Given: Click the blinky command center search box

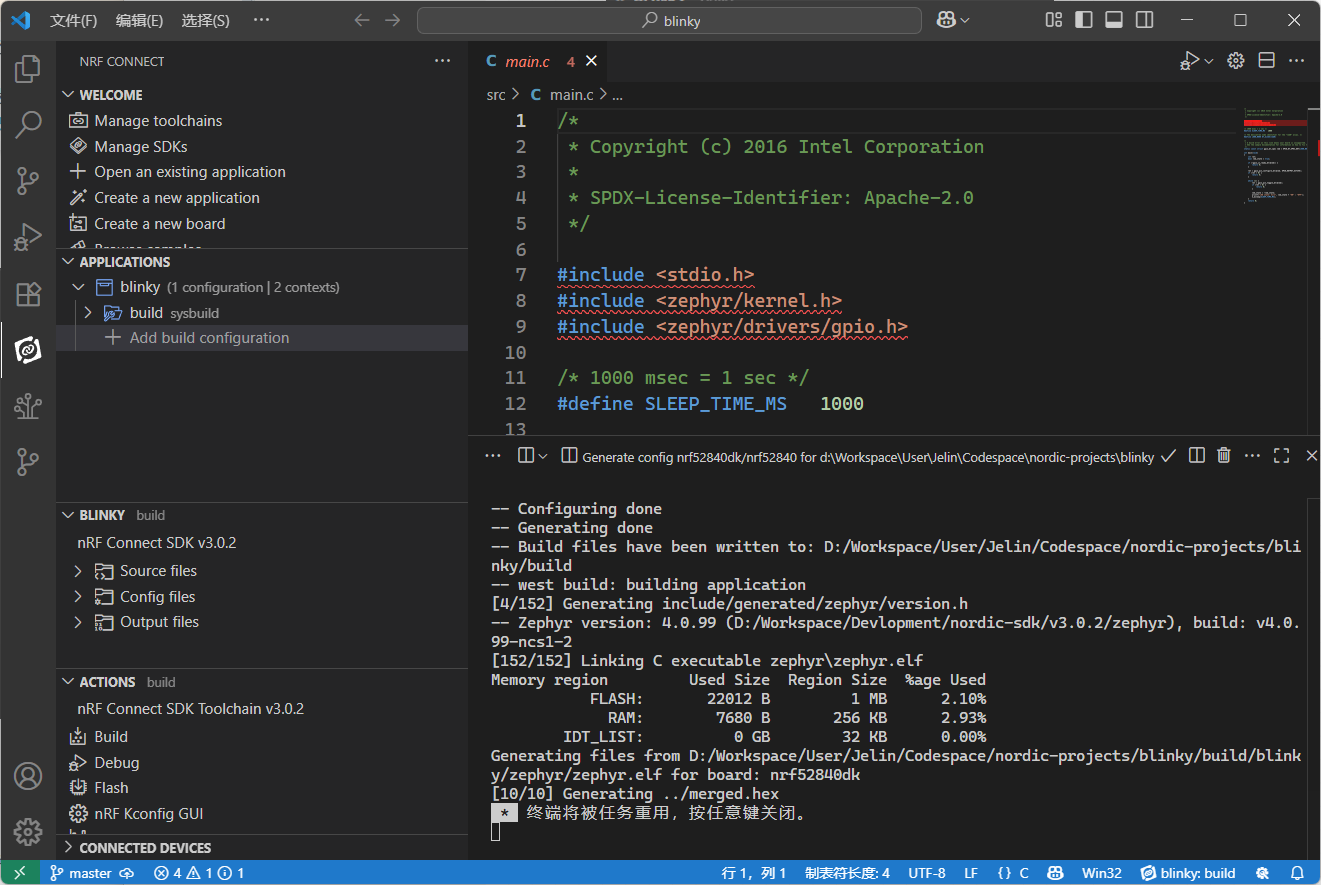Looking at the screenshot, I should point(669,21).
